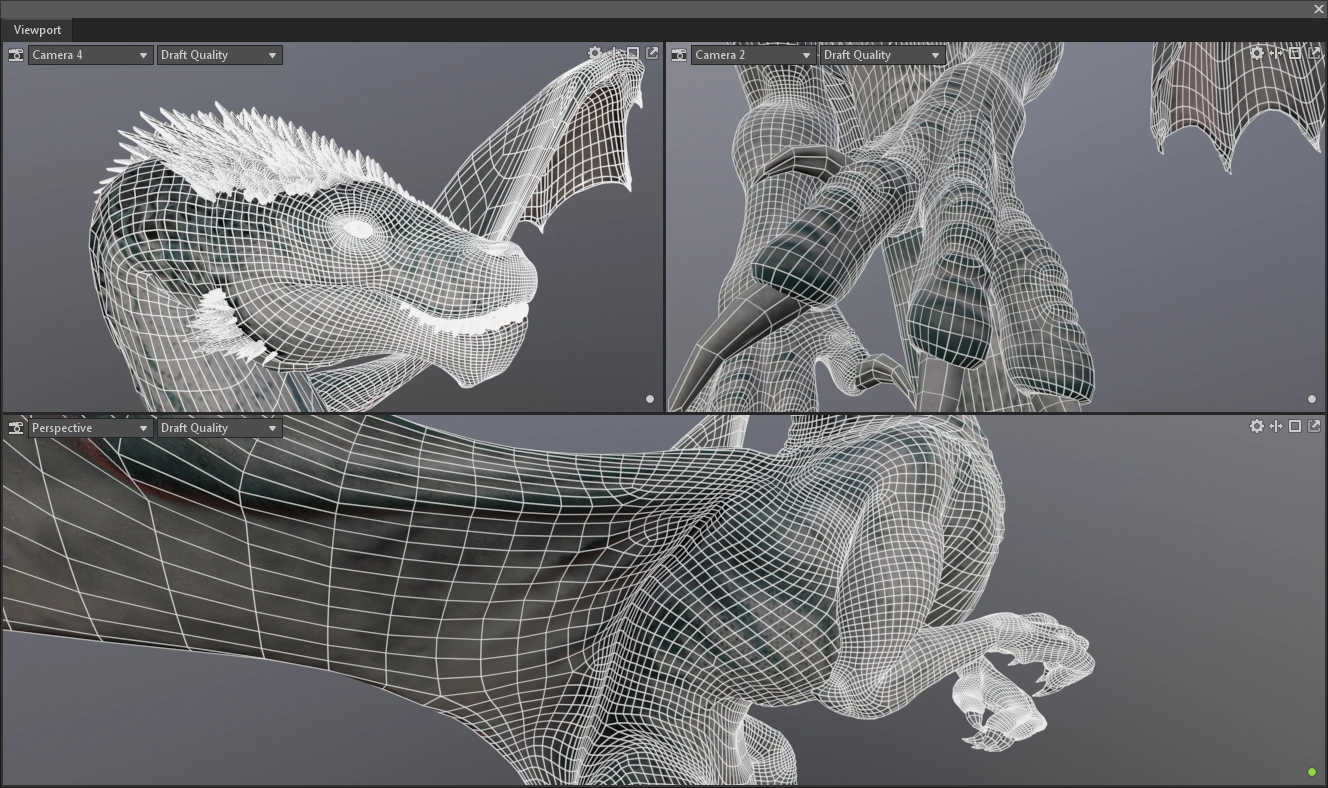Image resolution: width=1328 pixels, height=788 pixels.
Task: Open the Camera 4 camera dropdown
Action: point(90,55)
